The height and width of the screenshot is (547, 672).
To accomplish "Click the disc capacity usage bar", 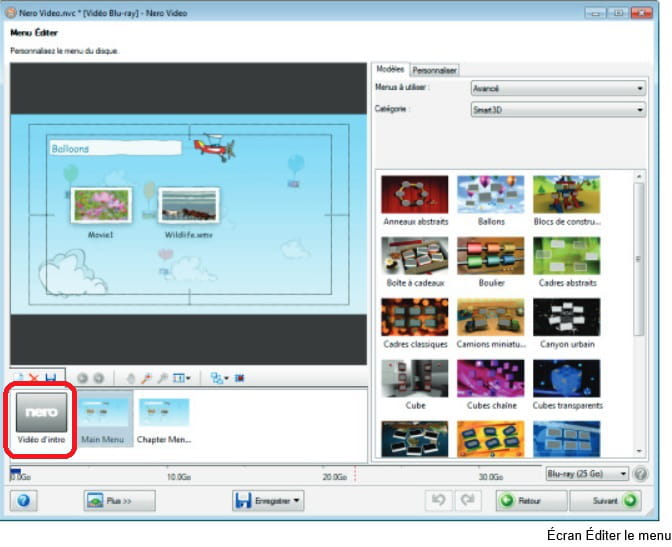I will (x=275, y=473).
